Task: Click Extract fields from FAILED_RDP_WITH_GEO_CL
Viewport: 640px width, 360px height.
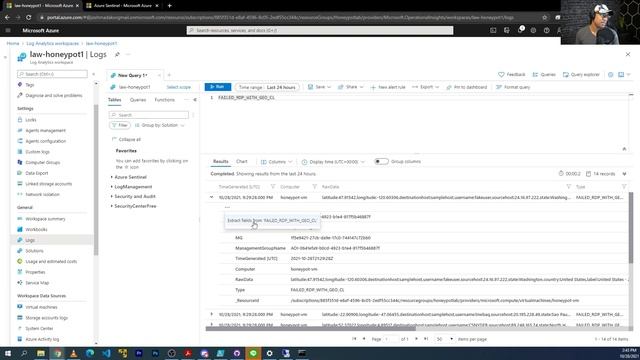Action: (272, 220)
